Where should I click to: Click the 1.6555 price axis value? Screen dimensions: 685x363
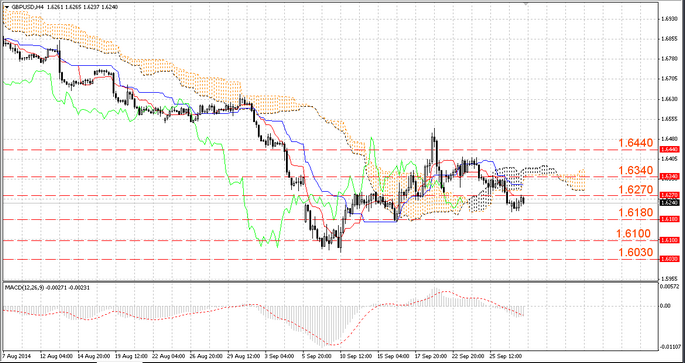669,119
